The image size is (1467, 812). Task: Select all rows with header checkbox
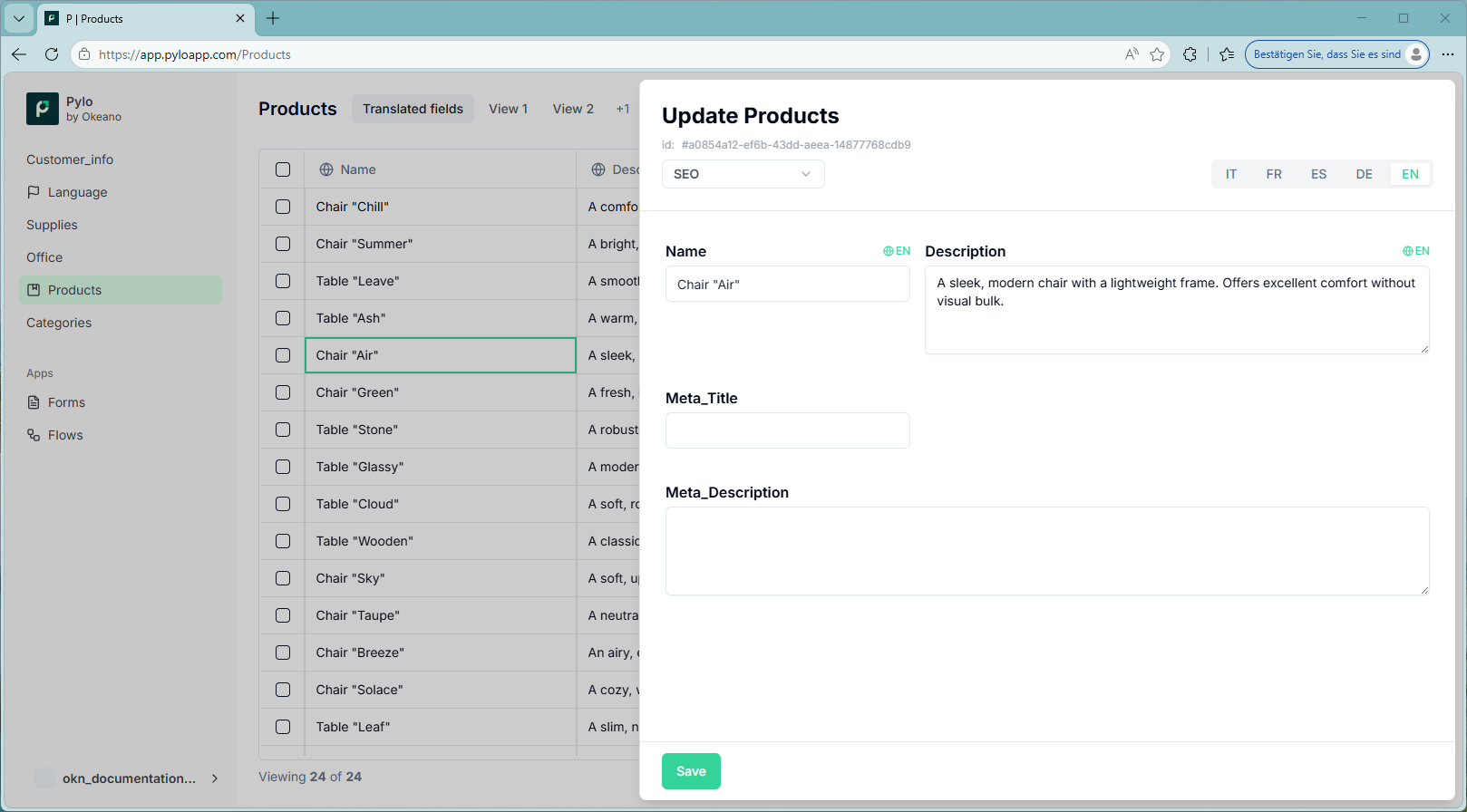283,169
